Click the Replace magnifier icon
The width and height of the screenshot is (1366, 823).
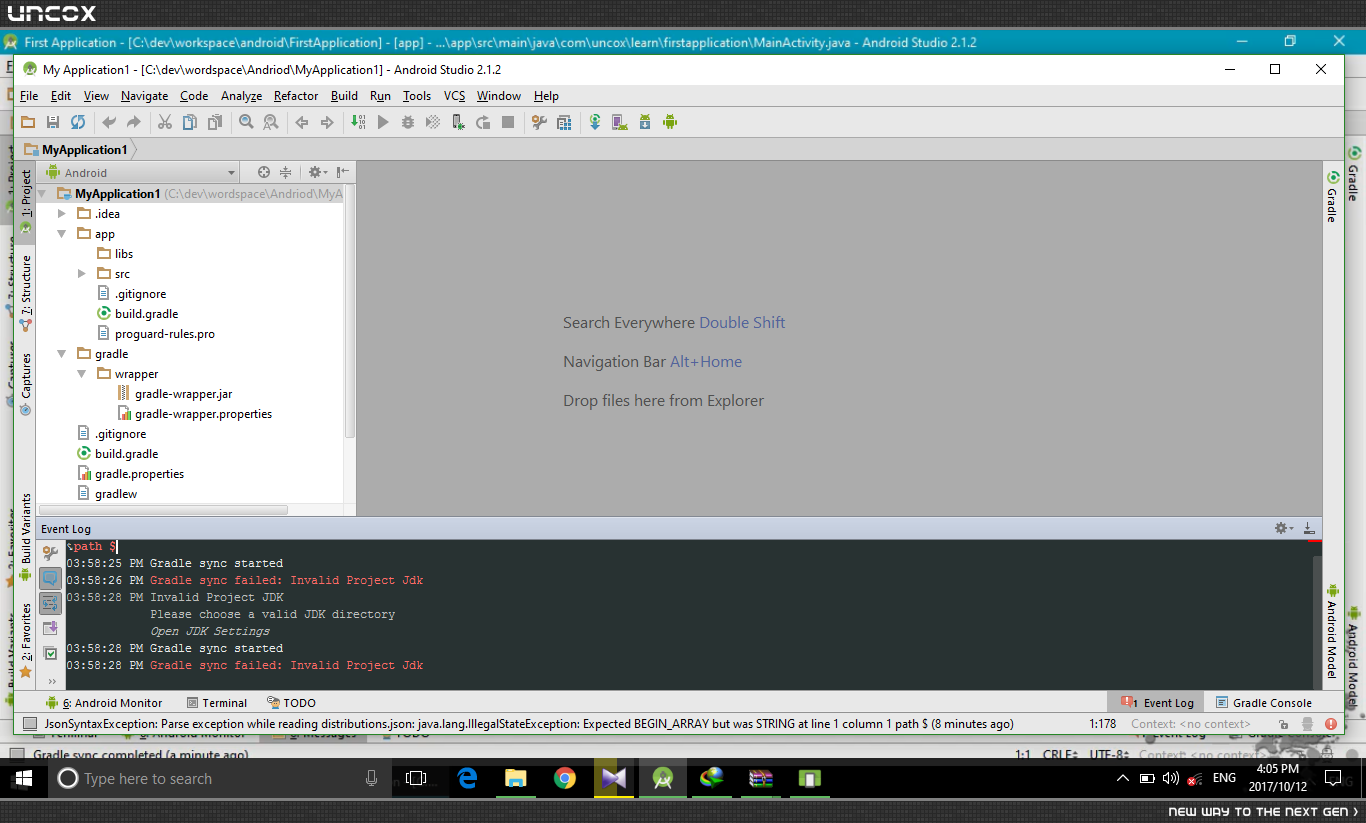click(x=271, y=122)
